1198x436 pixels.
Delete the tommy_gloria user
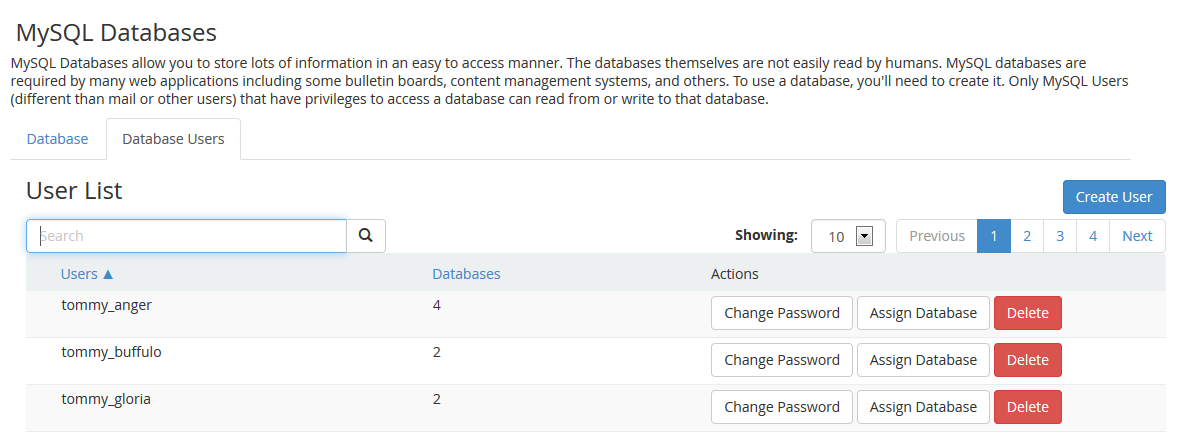tap(1028, 407)
